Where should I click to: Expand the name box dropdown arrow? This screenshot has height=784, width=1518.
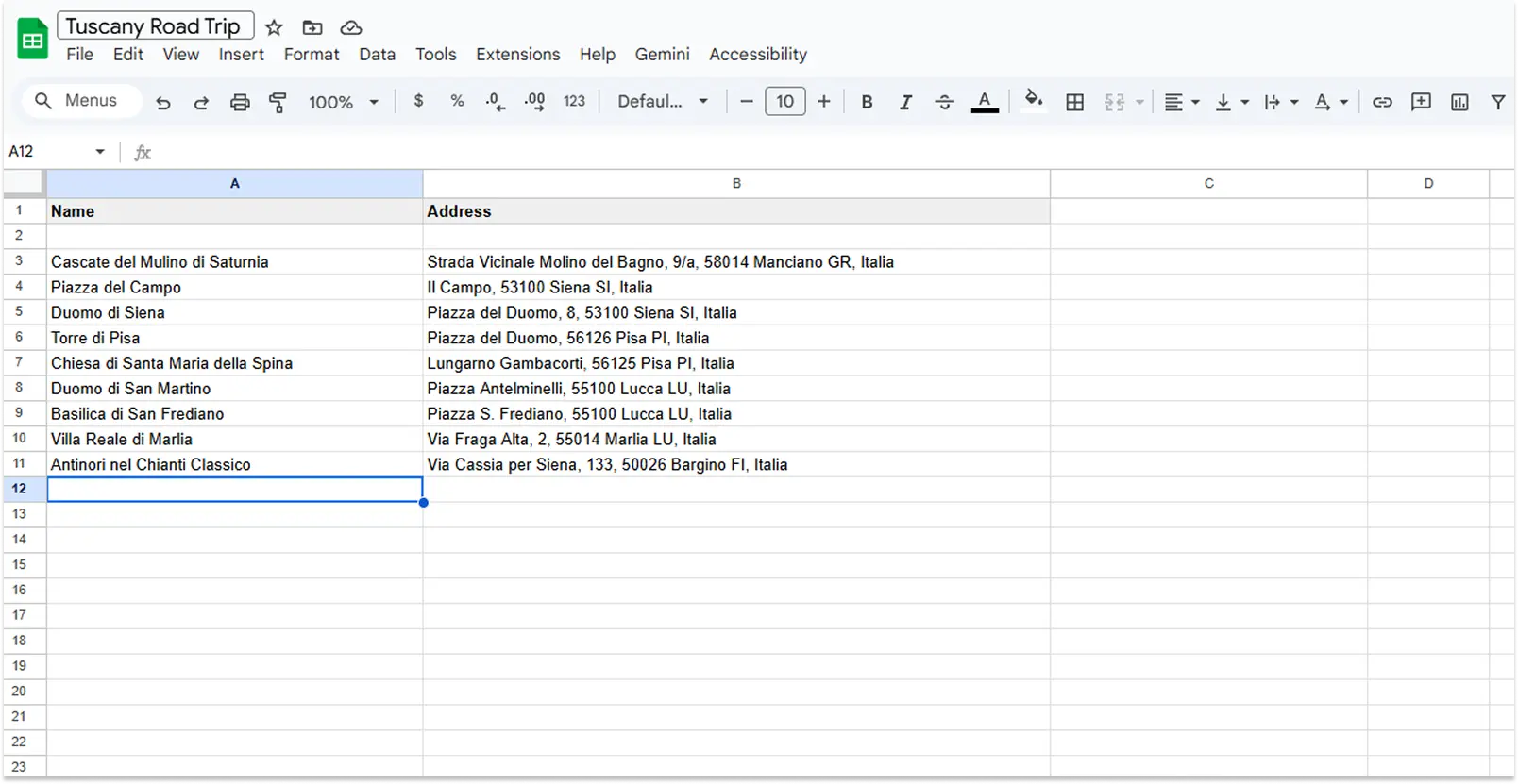pyautogui.click(x=100, y=152)
